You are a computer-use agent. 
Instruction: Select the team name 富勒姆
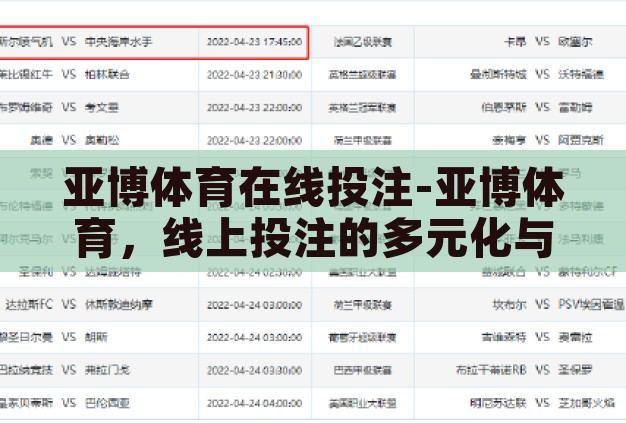click(575, 107)
